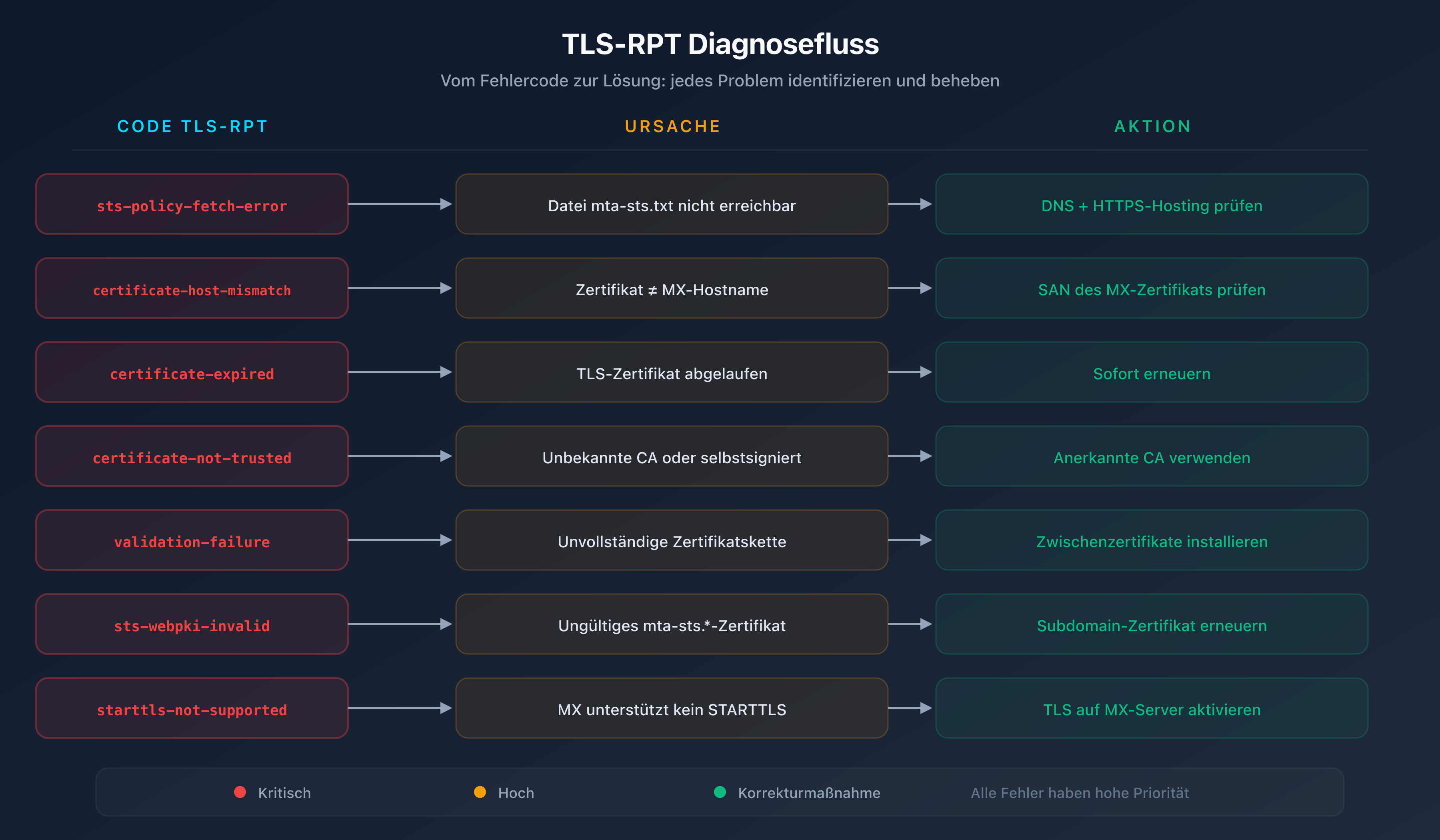Image resolution: width=1440 pixels, height=840 pixels.
Task: Select the starttls-not-supported code box
Action: tap(192, 708)
